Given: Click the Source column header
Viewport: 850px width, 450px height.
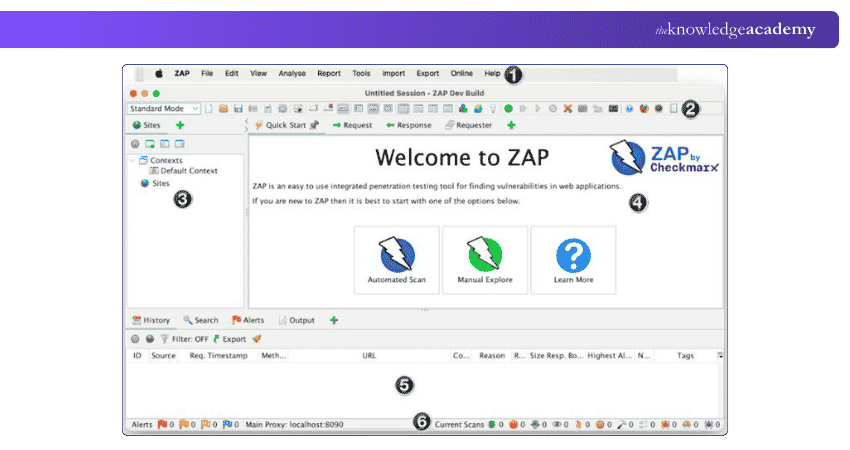Looking at the screenshot, I should [x=163, y=355].
